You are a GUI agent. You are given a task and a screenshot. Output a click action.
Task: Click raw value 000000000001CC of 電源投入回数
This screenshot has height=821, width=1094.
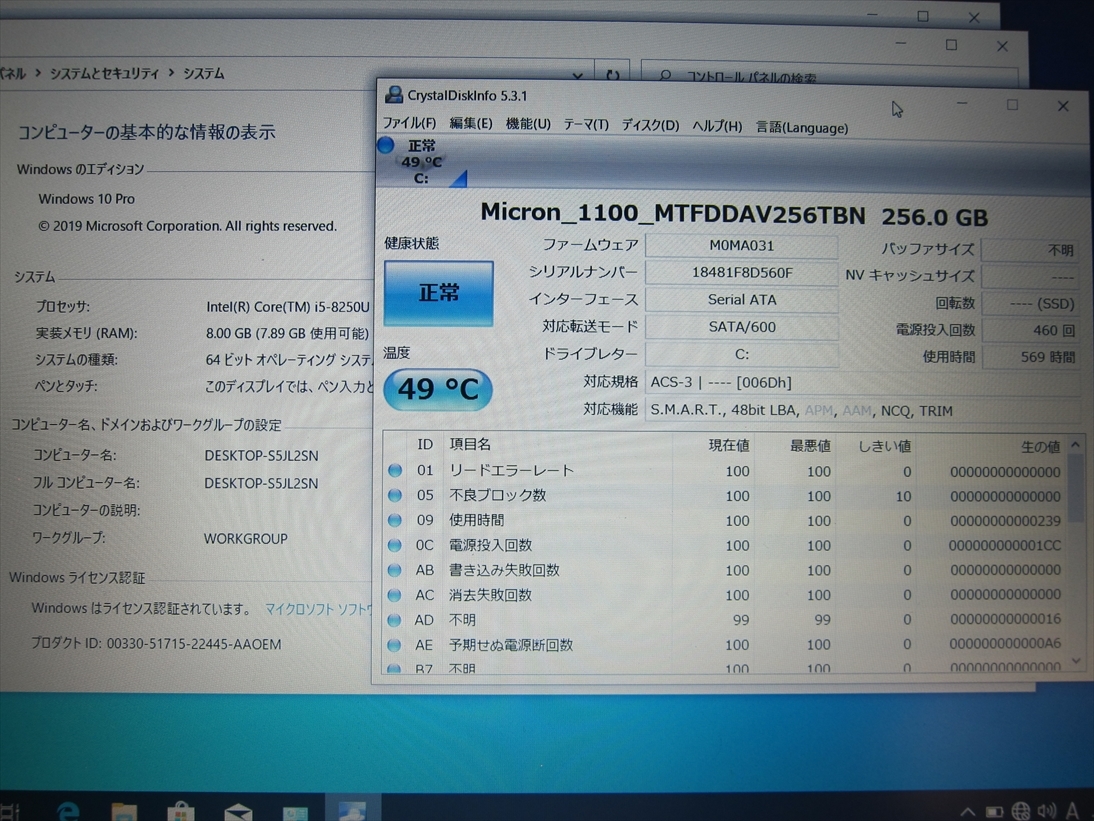click(1005, 545)
